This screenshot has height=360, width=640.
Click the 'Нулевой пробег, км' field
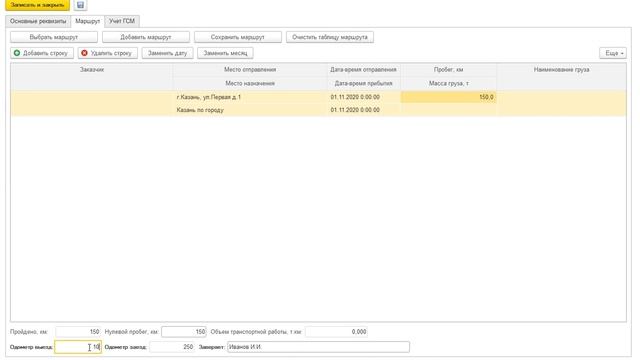pyautogui.click(x=184, y=332)
